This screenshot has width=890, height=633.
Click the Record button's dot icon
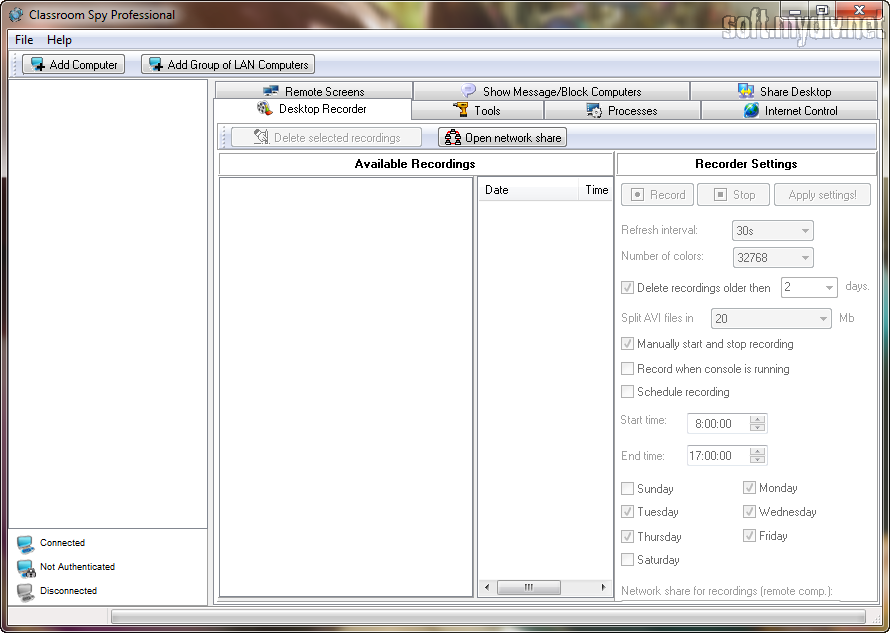coord(637,195)
